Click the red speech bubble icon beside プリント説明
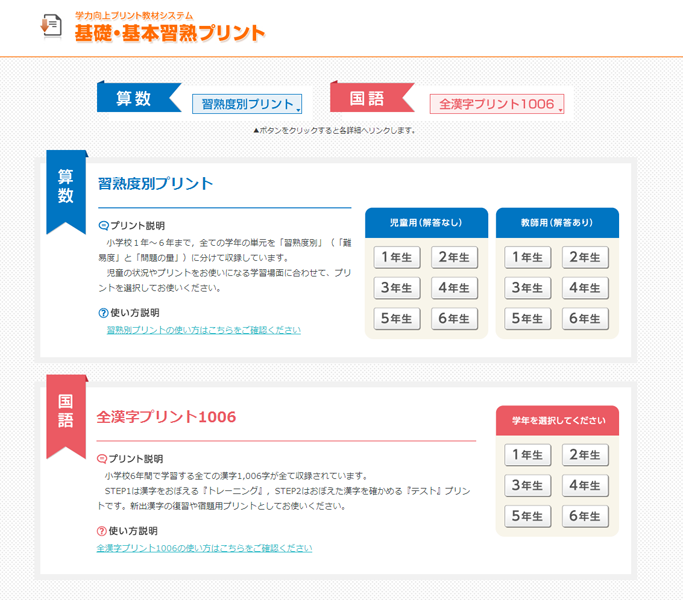The width and height of the screenshot is (683, 600). (101, 459)
